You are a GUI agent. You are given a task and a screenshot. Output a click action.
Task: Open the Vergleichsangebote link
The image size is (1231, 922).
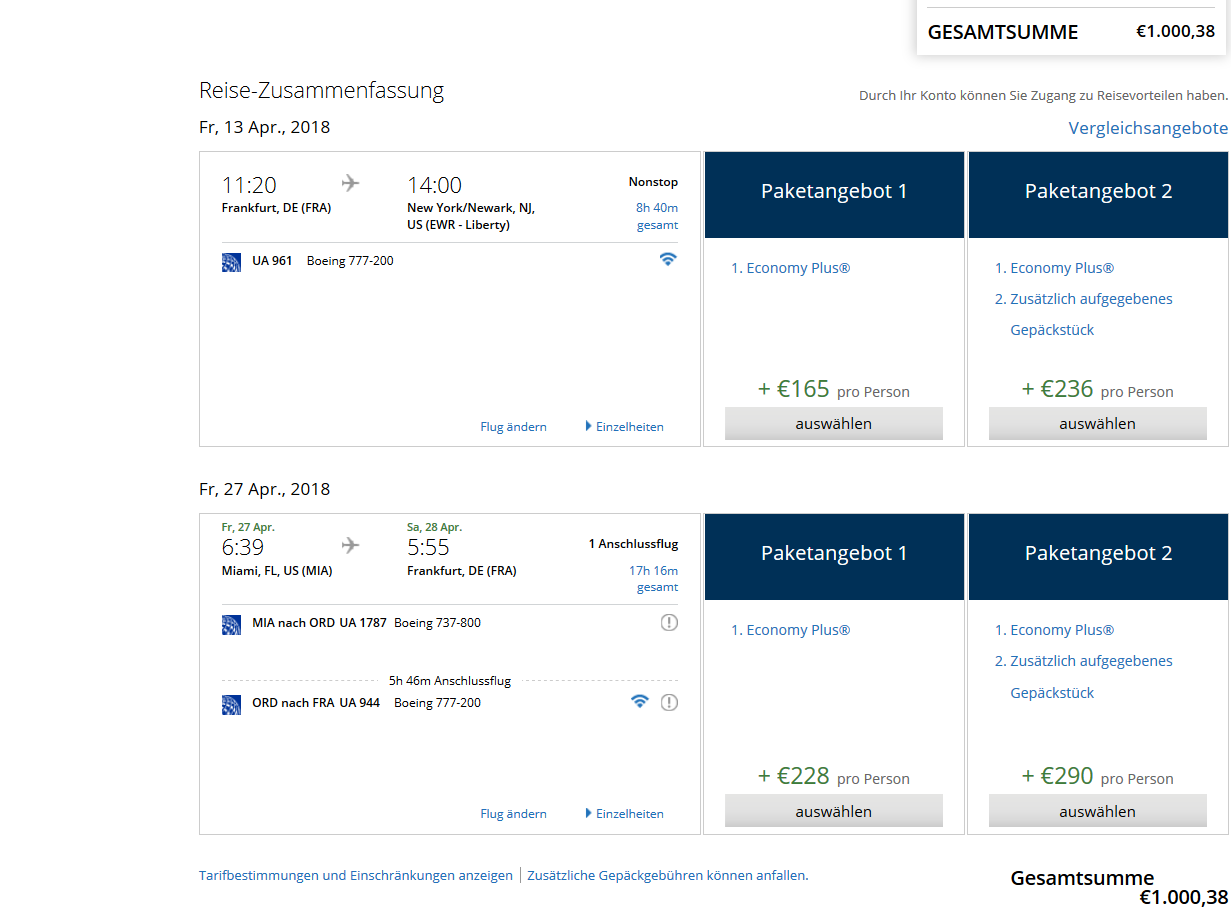pyautogui.click(x=1147, y=128)
